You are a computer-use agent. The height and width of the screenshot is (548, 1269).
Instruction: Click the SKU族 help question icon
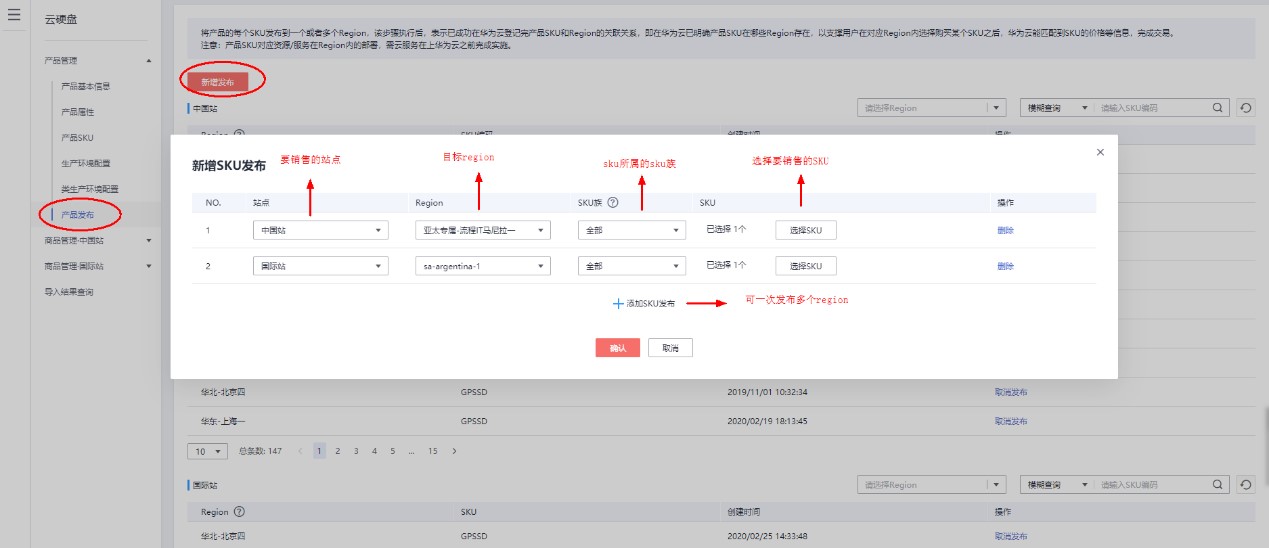(612, 202)
